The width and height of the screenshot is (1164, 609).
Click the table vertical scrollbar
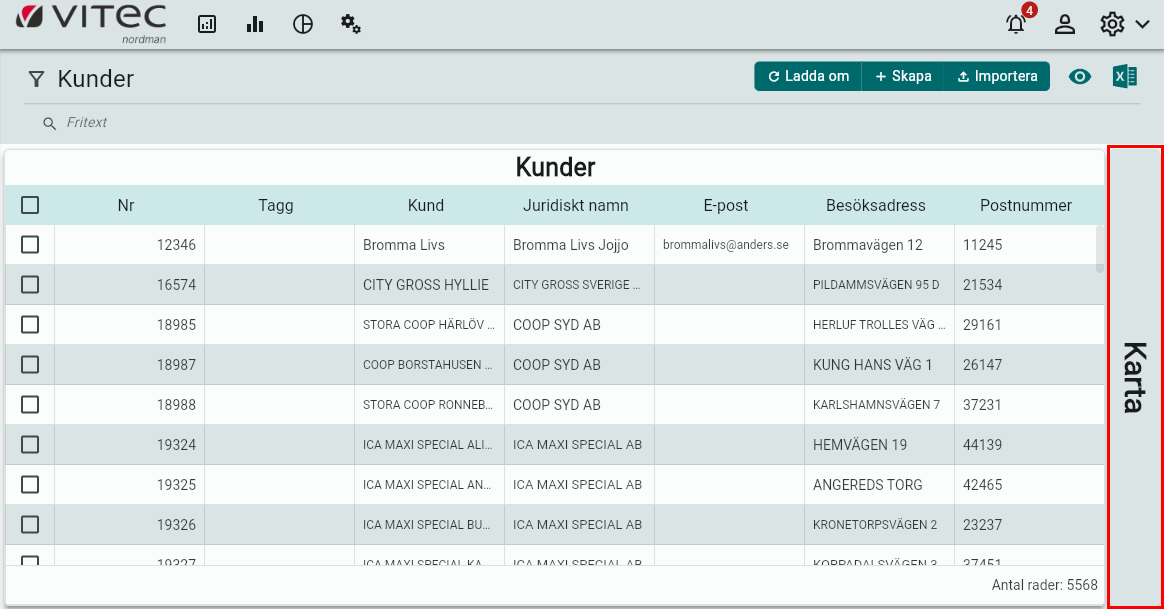pos(1099,249)
